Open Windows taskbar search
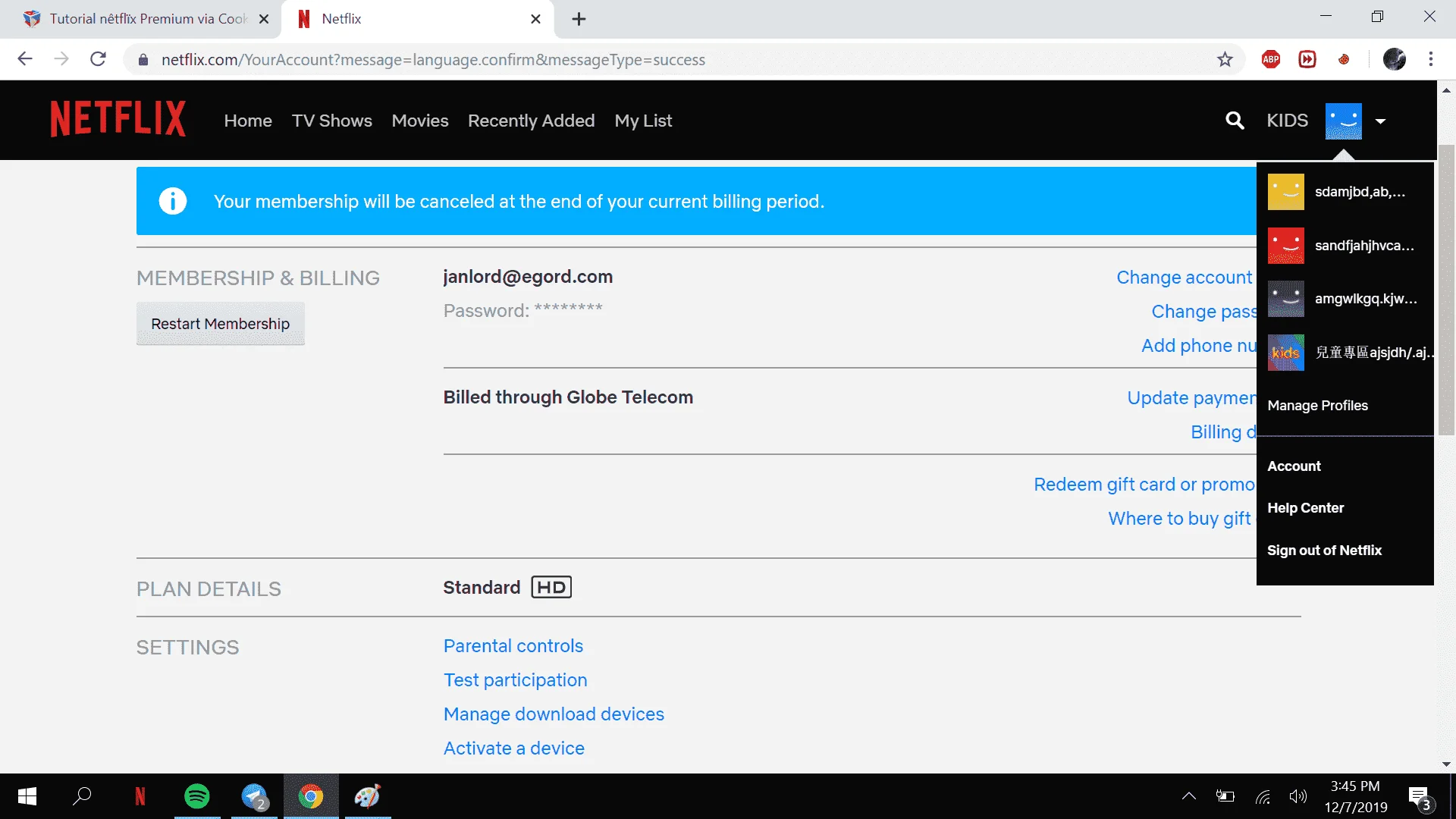 click(x=82, y=796)
